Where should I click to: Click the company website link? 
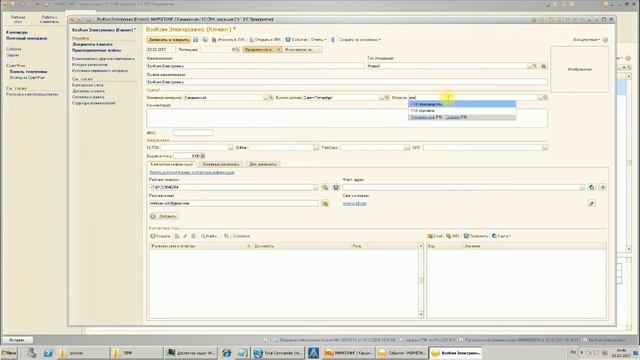click(355, 203)
